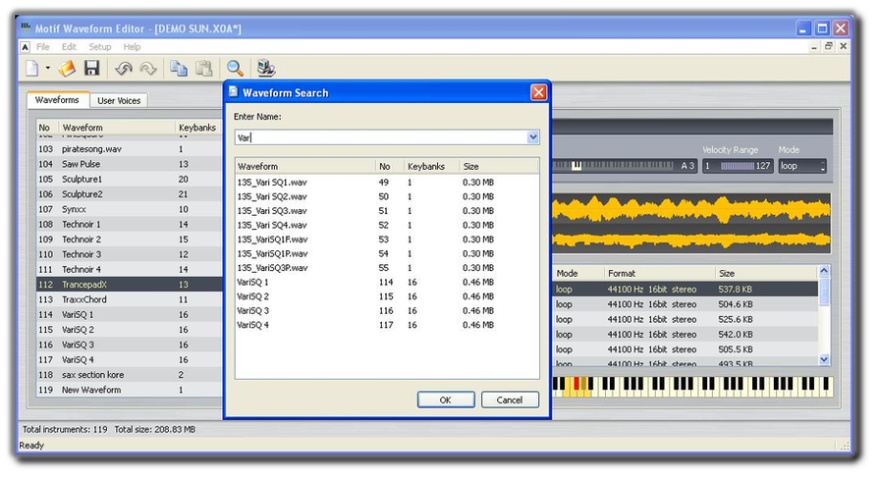Select New Waveform row numbered 119
878x479 pixels.
coord(129,390)
